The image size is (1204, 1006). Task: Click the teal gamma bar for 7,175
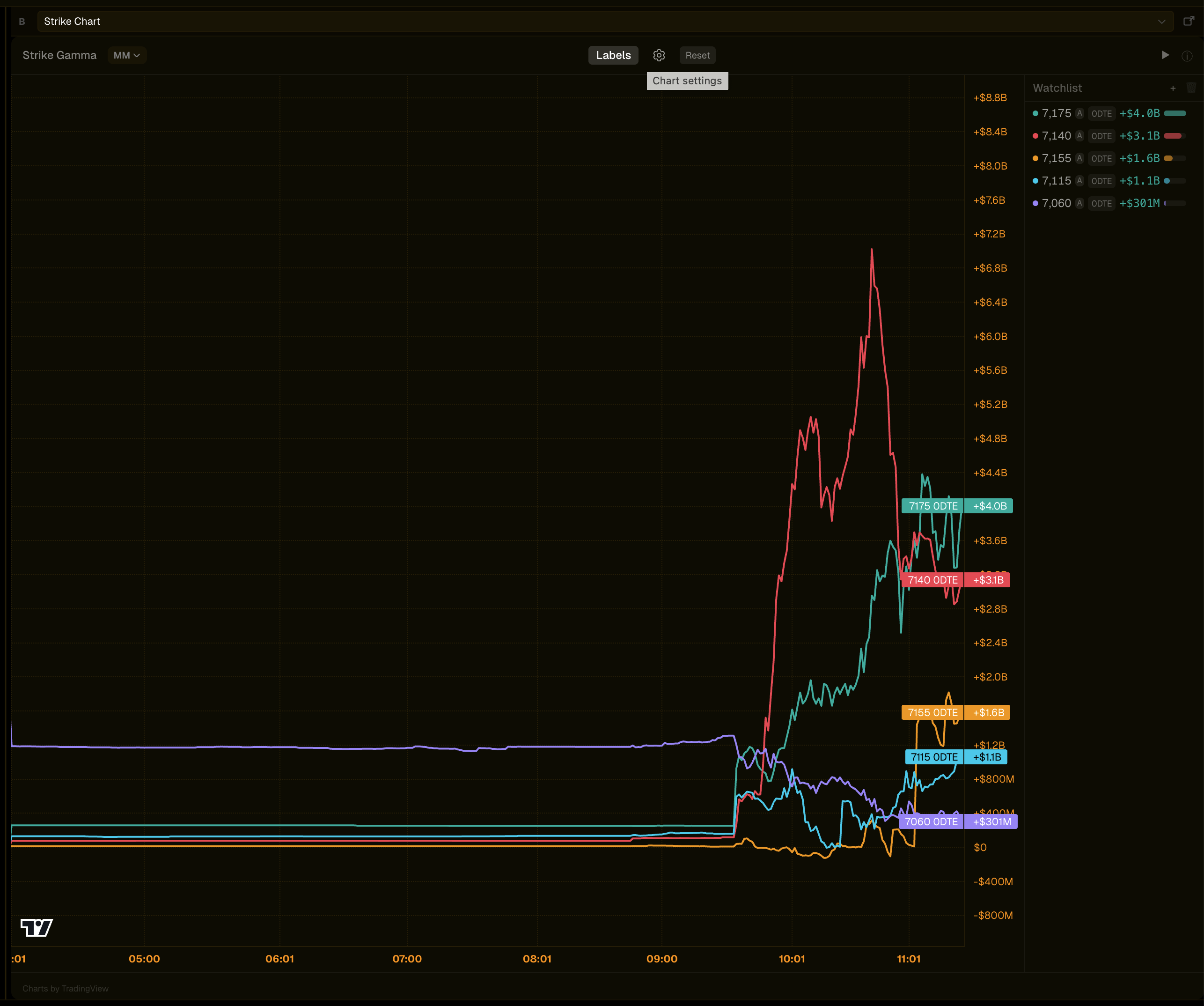click(x=1175, y=113)
